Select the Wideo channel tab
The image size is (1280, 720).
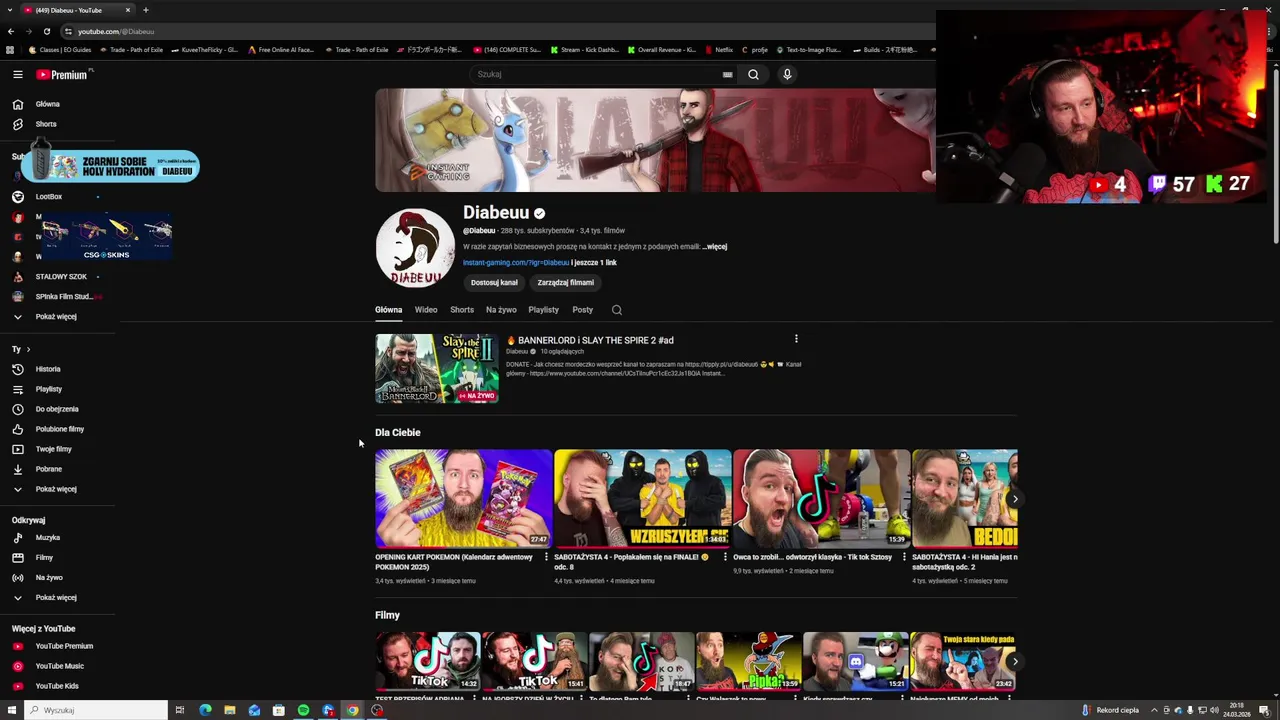point(426,310)
